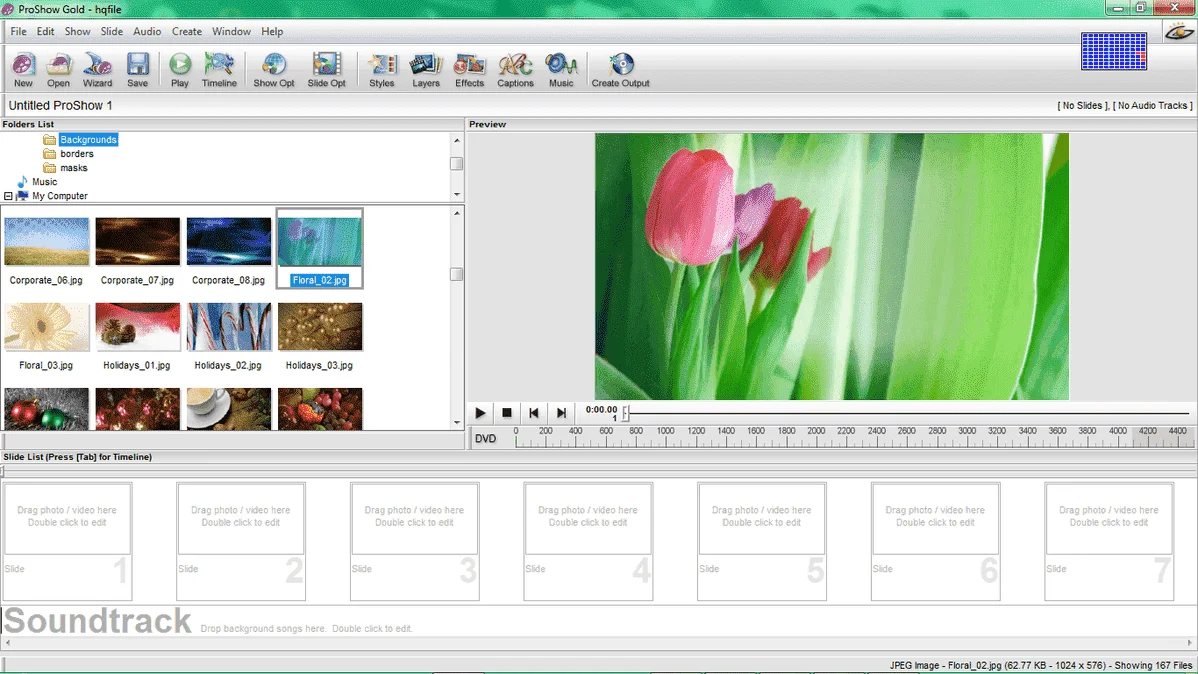Open the Create menu

186,31
